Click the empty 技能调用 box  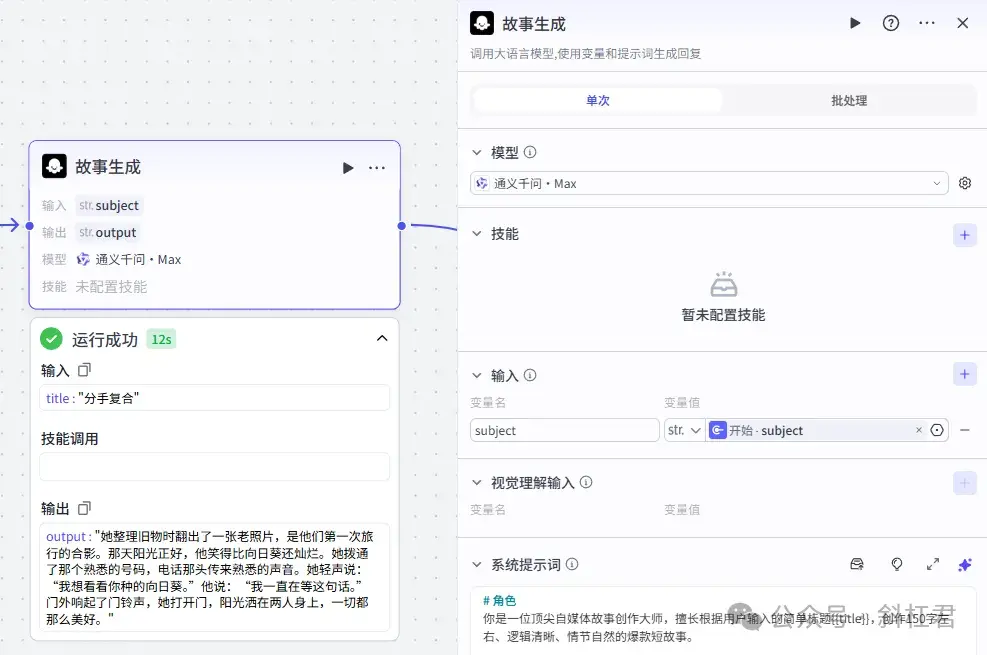(x=214, y=467)
